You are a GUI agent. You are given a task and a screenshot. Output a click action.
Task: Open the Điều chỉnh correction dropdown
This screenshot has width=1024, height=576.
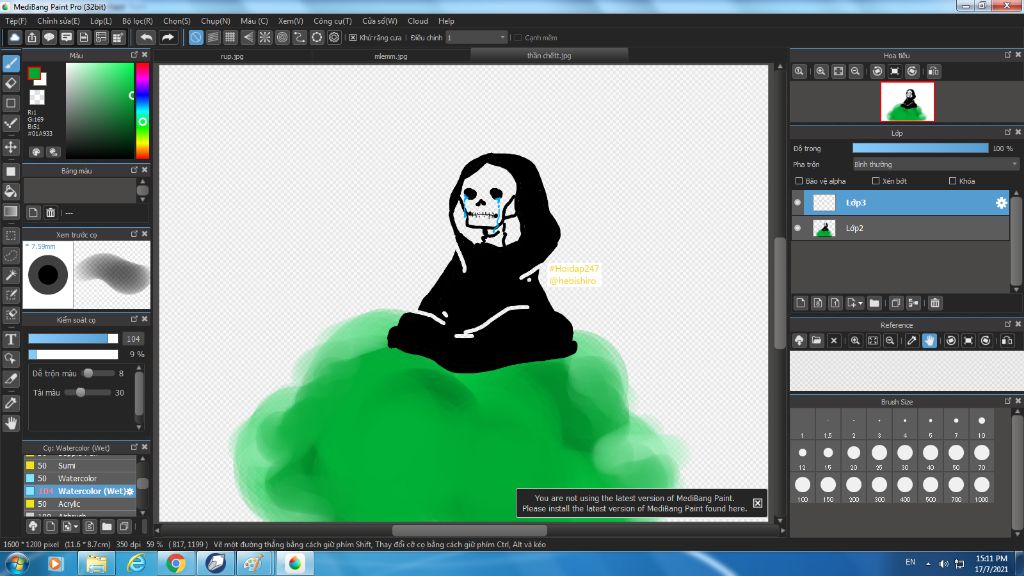coord(477,37)
